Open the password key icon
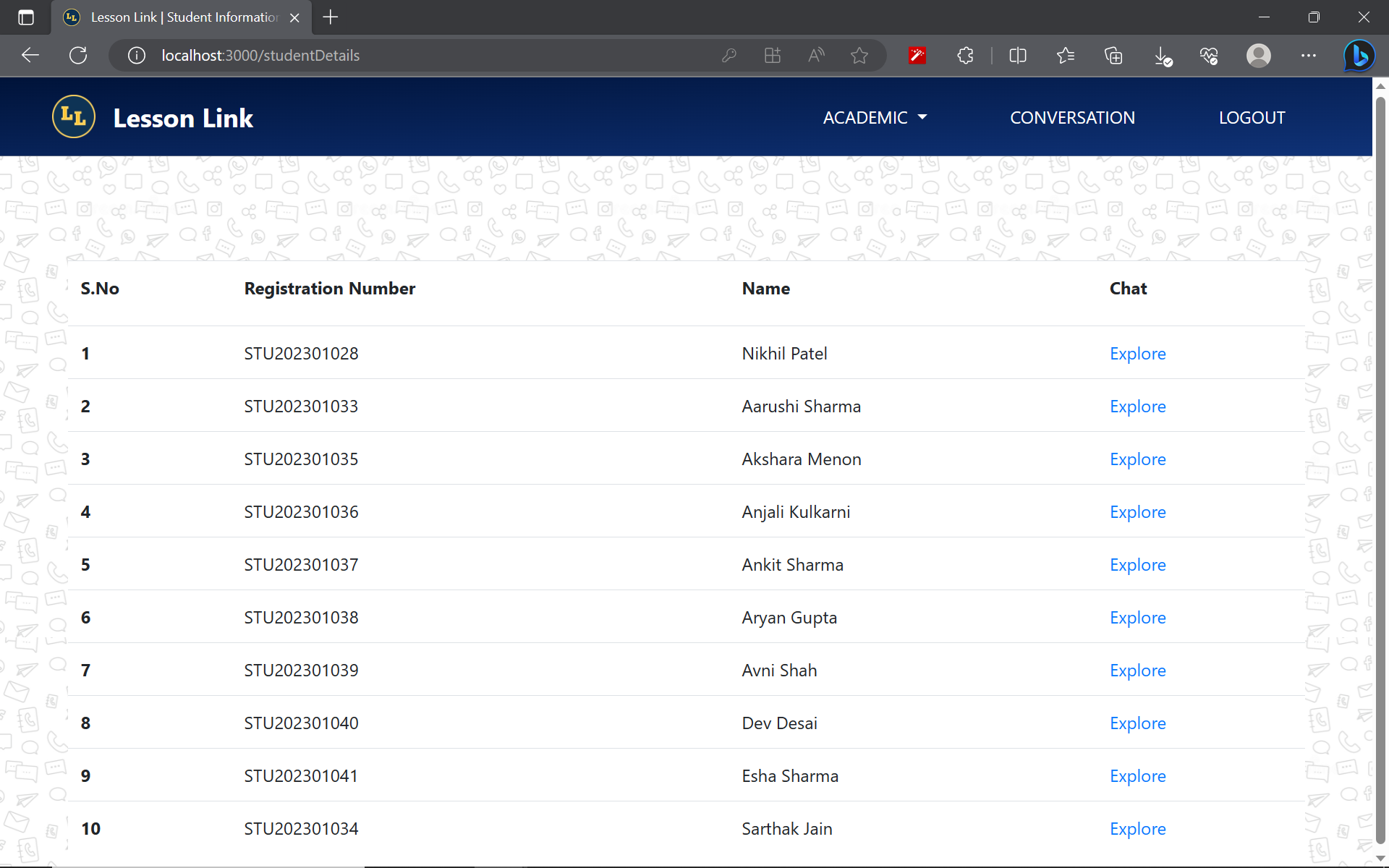Screen dimensions: 1389x868 click(x=729, y=55)
